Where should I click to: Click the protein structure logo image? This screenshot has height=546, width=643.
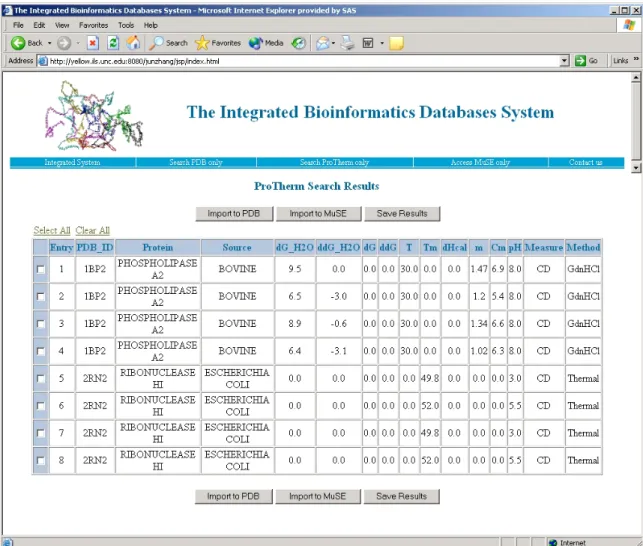pyautogui.click(x=94, y=116)
